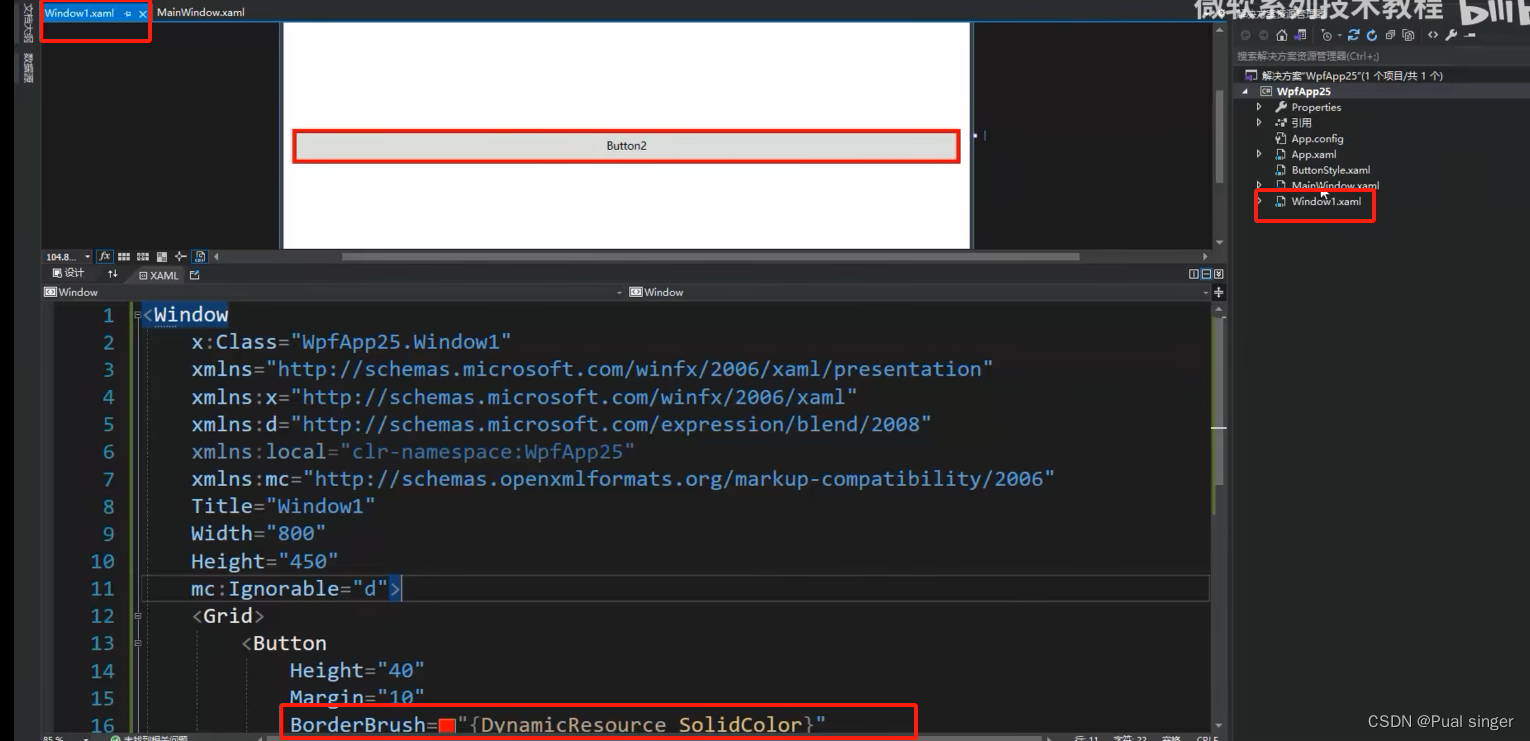Collapse the Grid tag at line 12
Image resolution: width=1530 pixels, height=741 pixels.
(136, 616)
